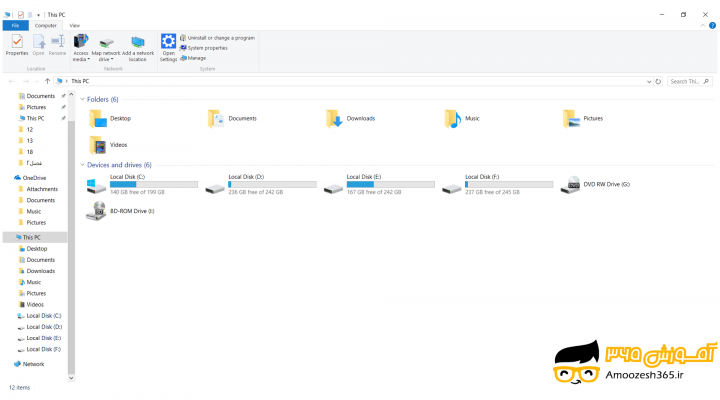Open folder 18 in navigation pane
The height and width of the screenshot is (400, 720).
coord(29,152)
